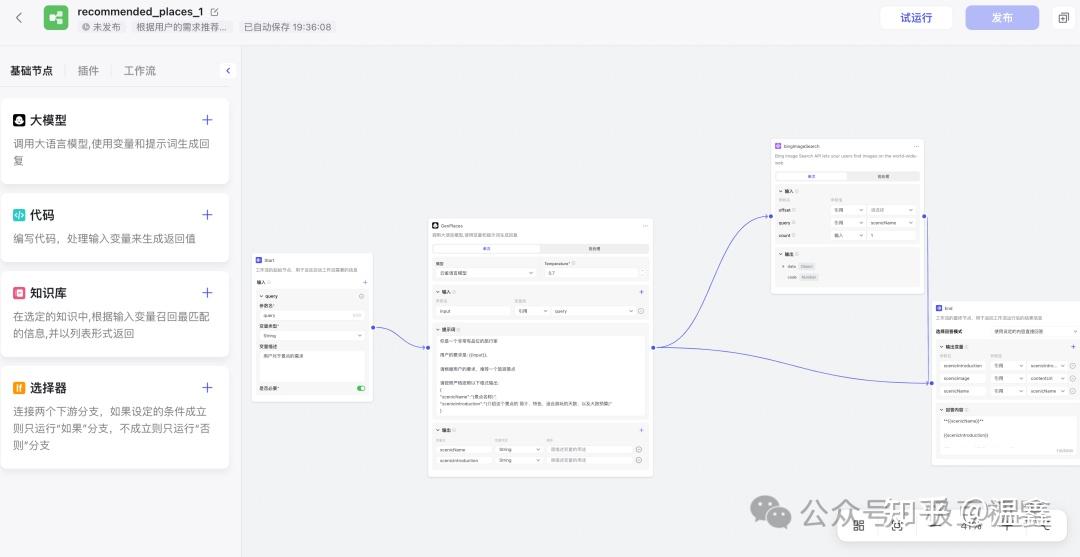Collapse the left node sidebar panel
The width and height of the screenshot is (1080, 557).
(228, 71)
